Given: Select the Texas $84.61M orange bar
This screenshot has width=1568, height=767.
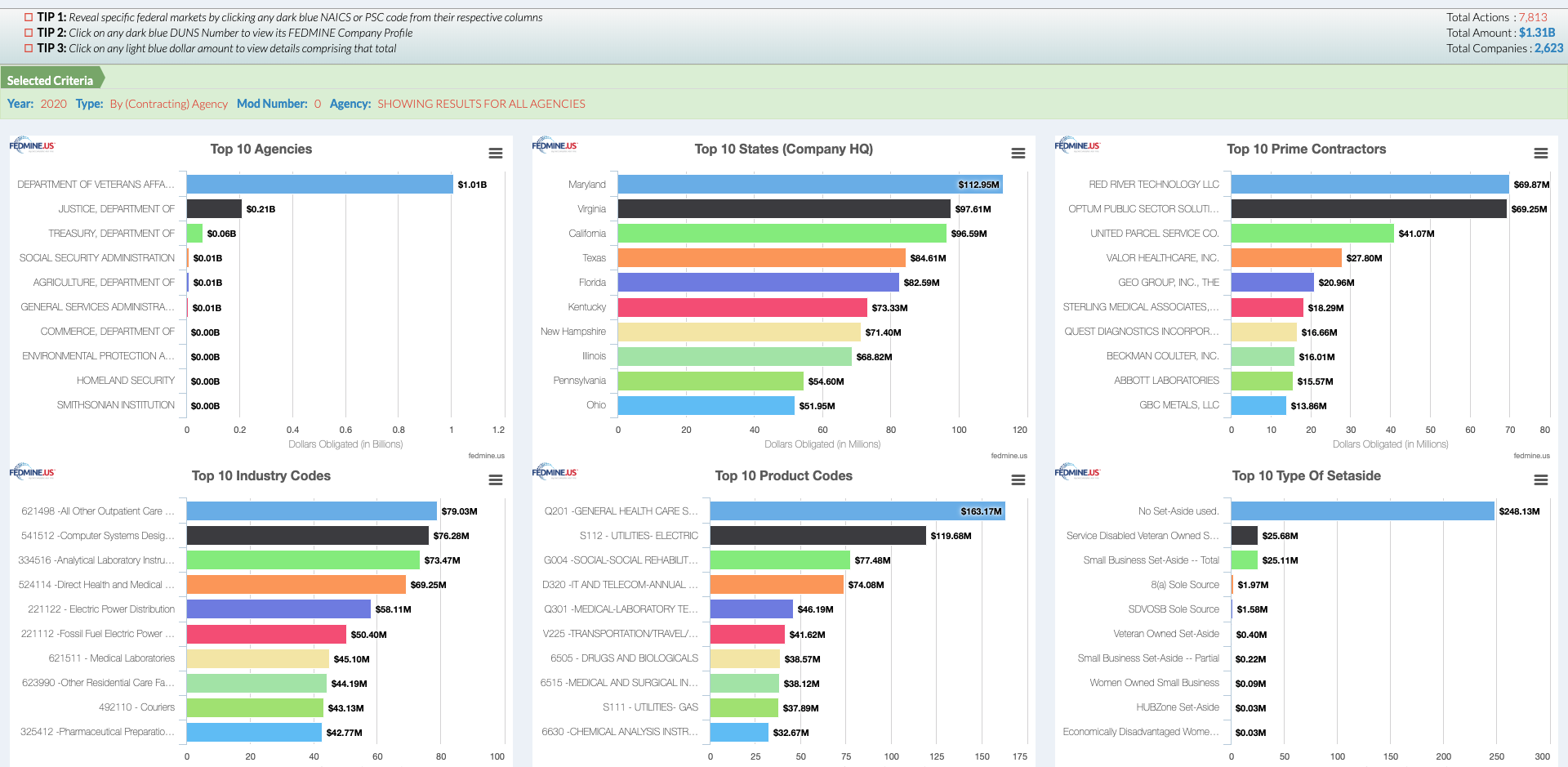Looking at the screenshot, I should [x=762, y=258].
